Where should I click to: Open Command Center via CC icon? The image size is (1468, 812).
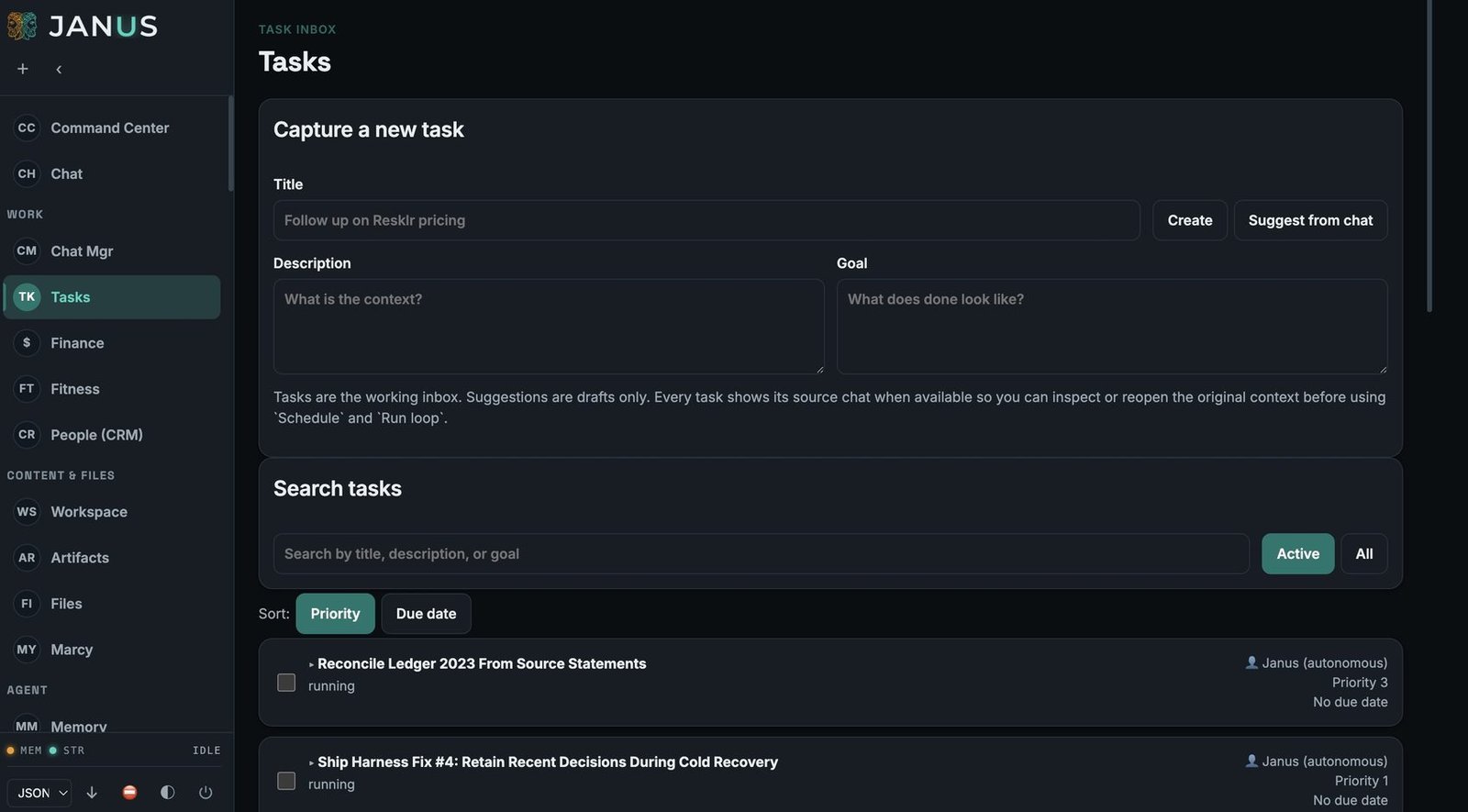(x=27, y=128)
